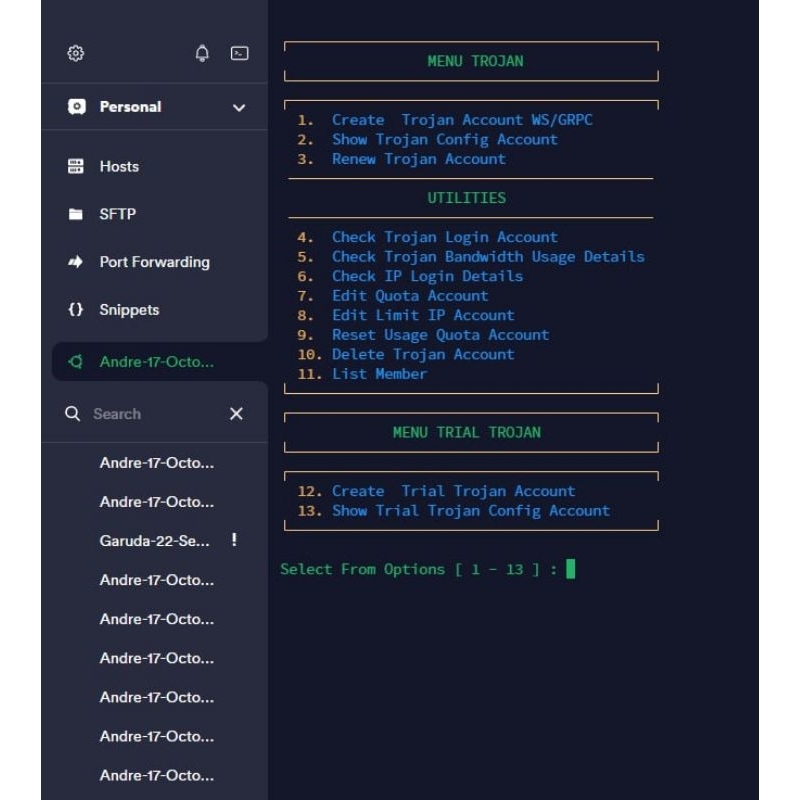Open the notifications bell icon

(x=202, y=53)
